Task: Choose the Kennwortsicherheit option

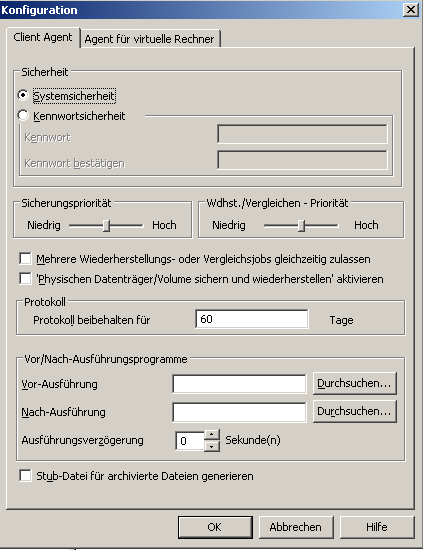Action: [x=23, y=115]
